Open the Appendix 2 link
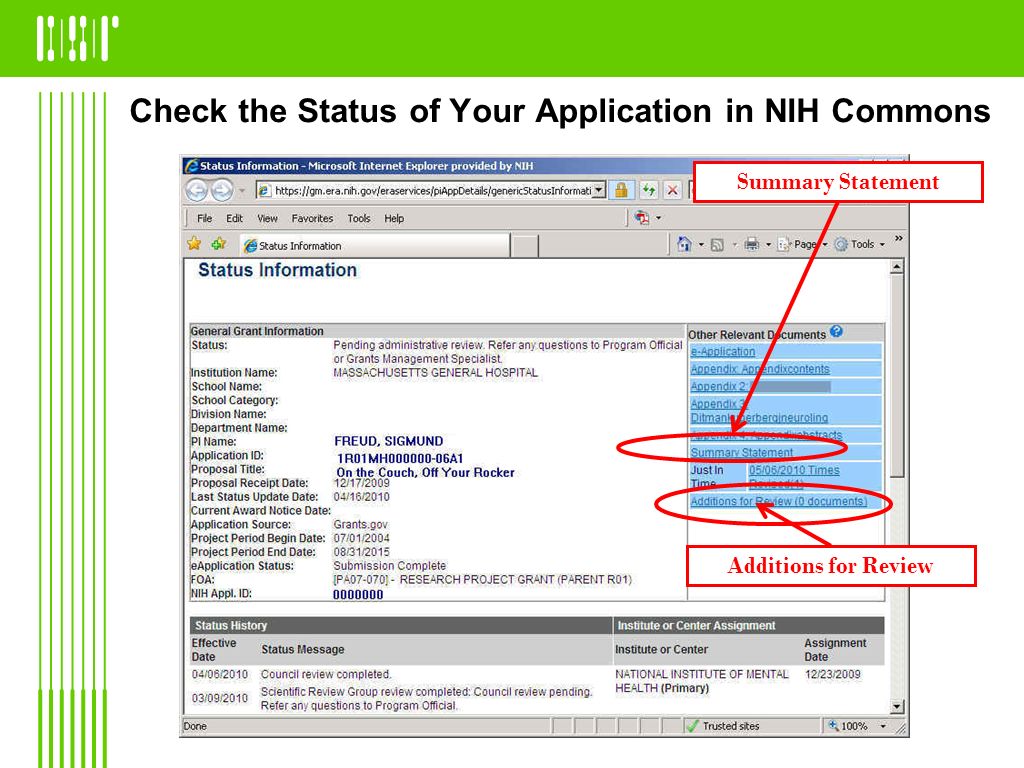1024x768 pixels. [x=719, y=387]
